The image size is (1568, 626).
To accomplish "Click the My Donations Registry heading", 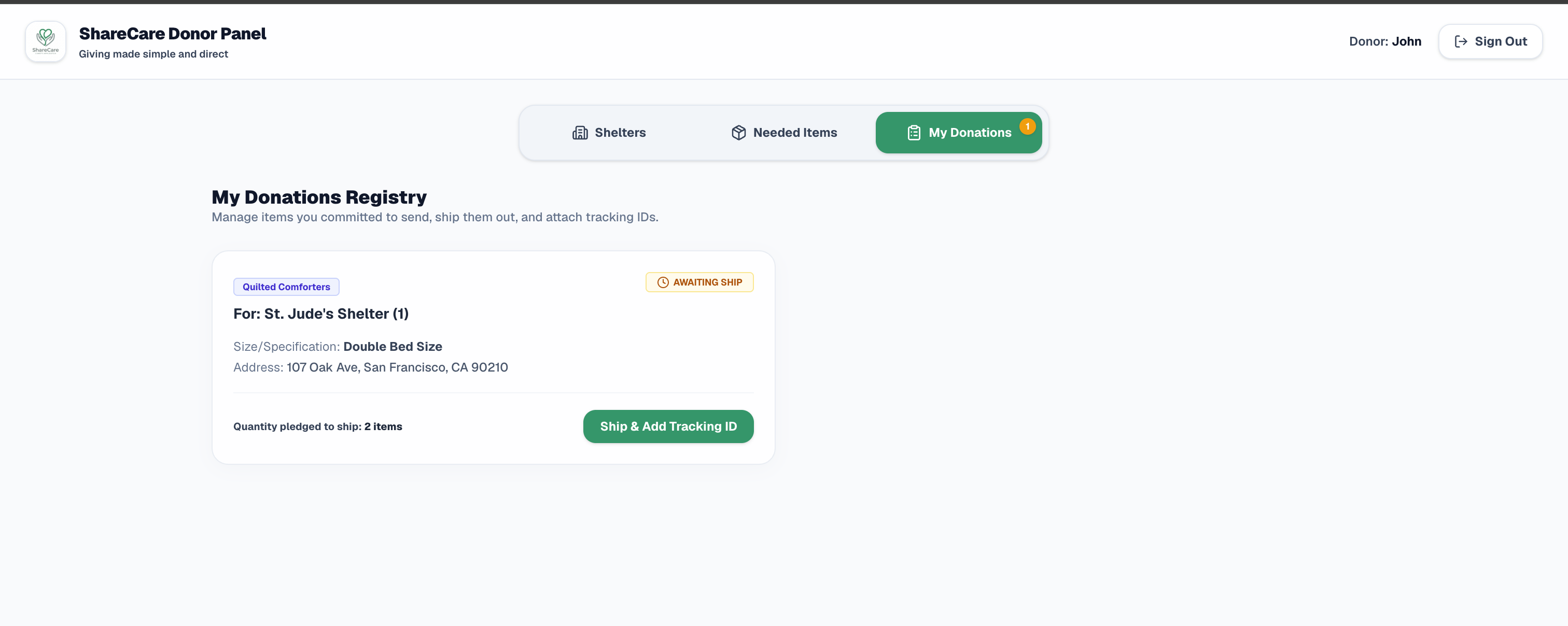I will (319, 197).
